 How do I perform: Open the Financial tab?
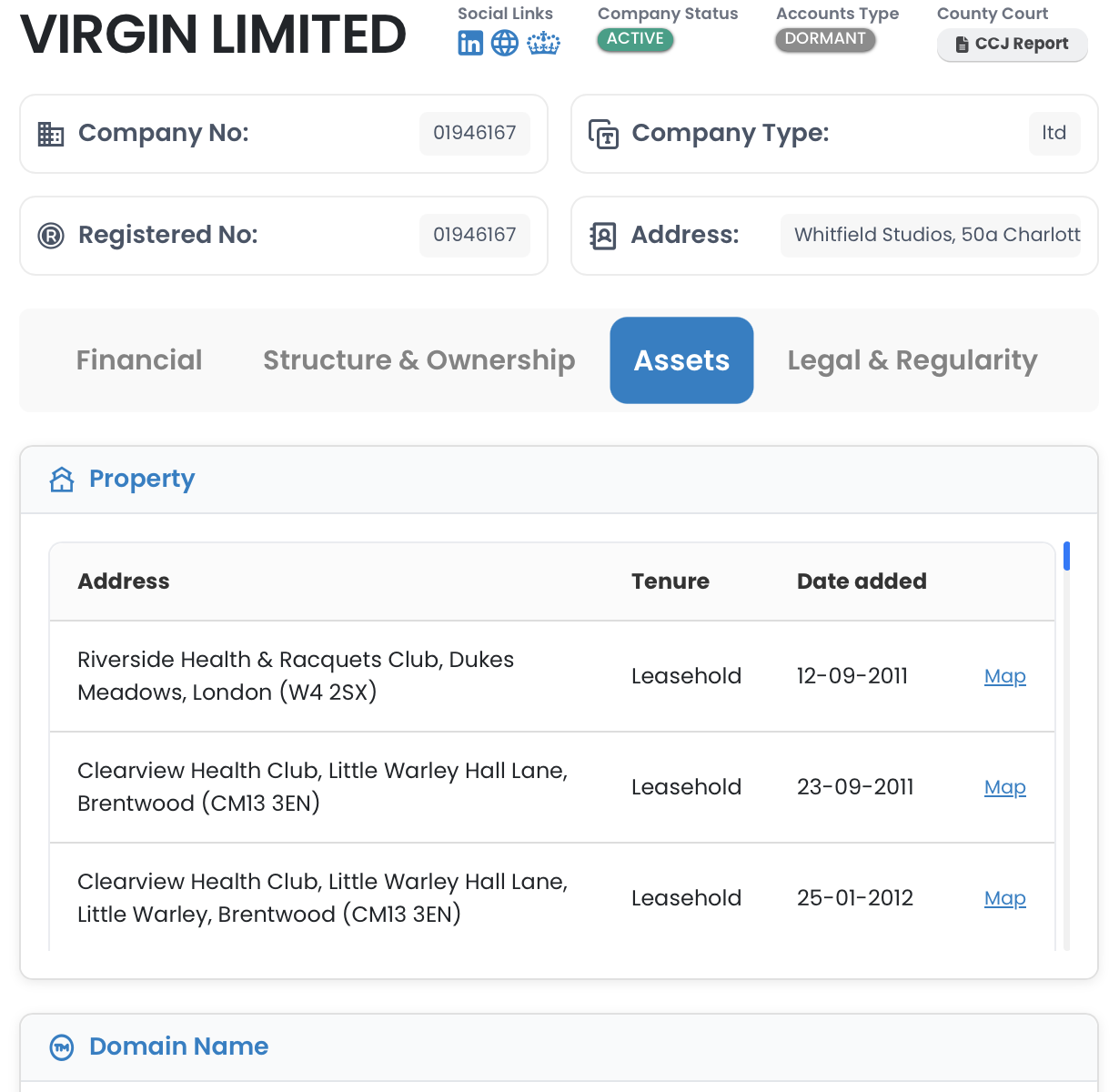click(x=139, y=360)
